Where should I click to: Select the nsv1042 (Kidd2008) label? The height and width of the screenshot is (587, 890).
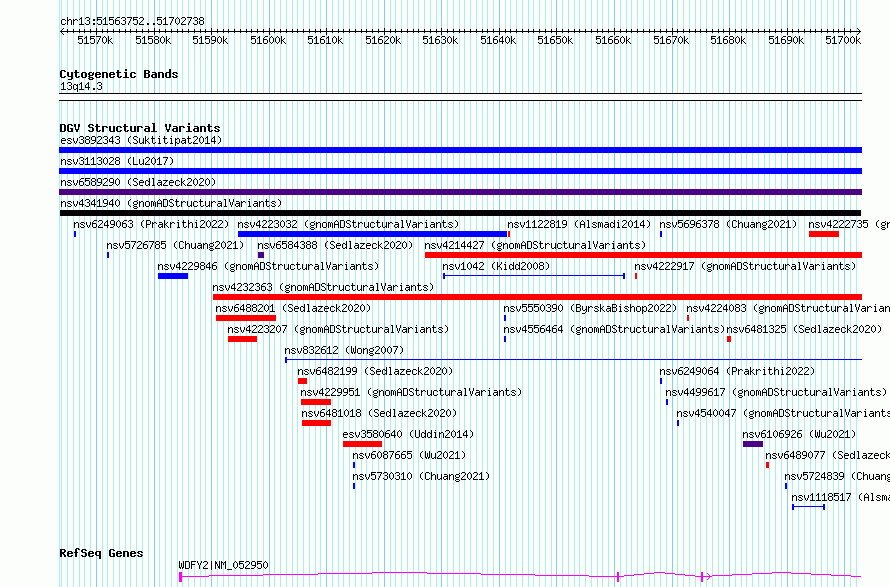496,266
